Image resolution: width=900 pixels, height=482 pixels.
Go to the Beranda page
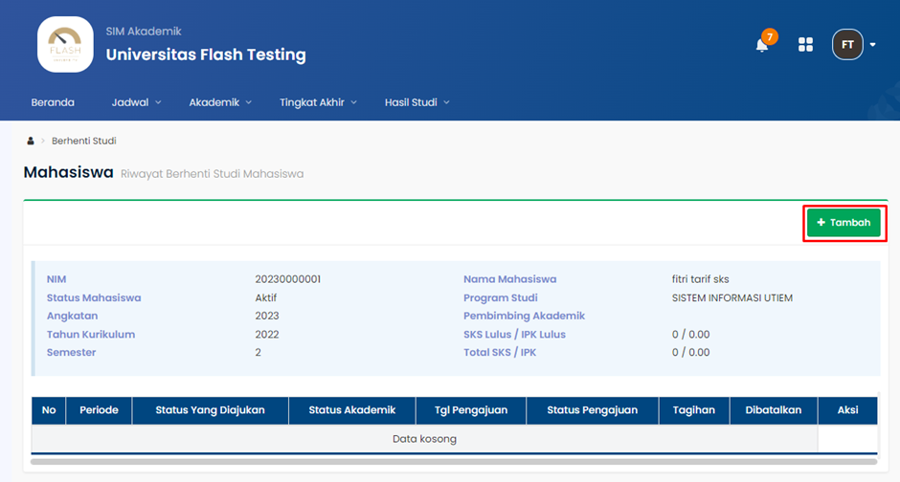(x=53, y=102)
